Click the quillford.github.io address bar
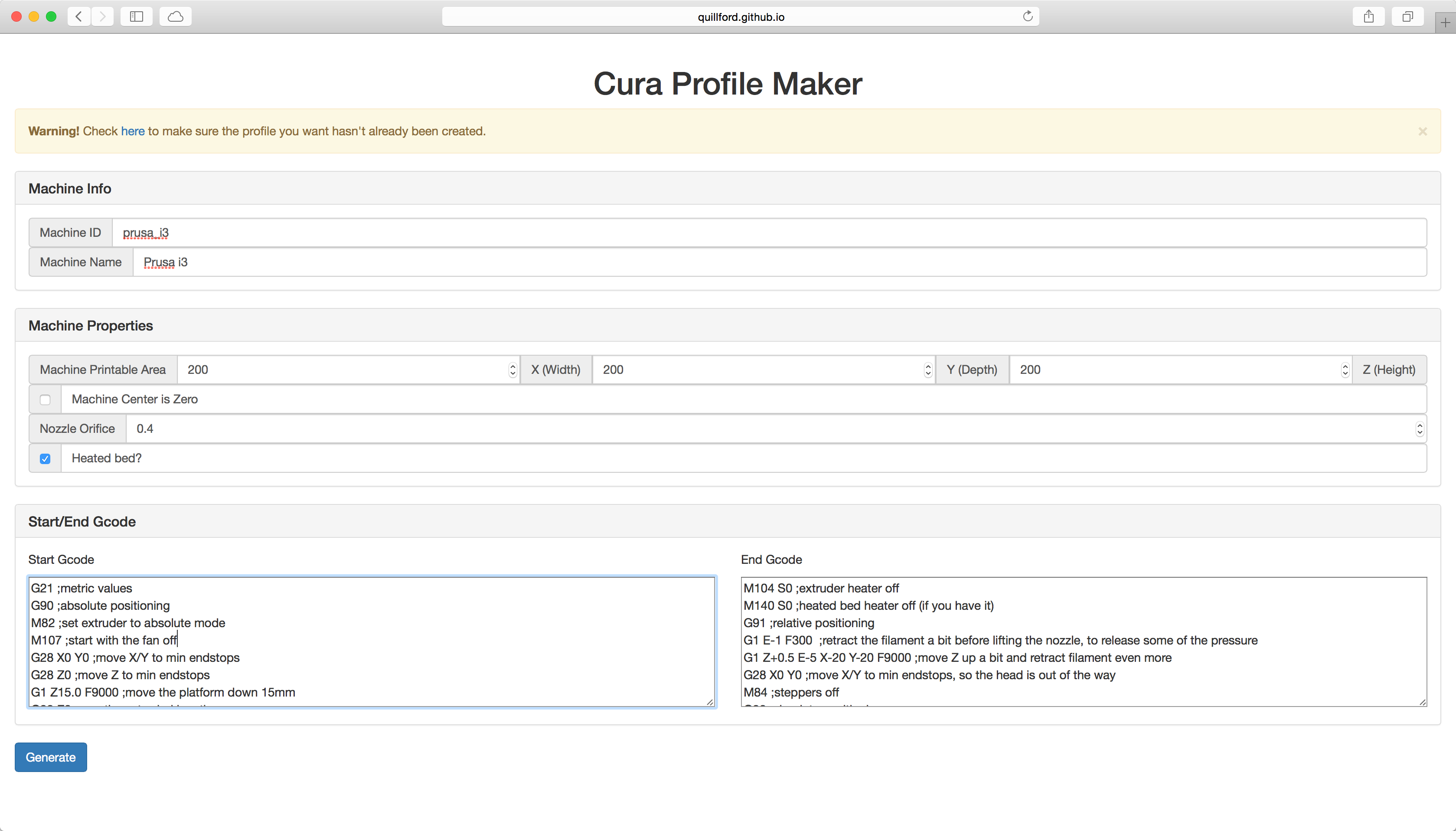1456x831 pixels. pos(740,16)
